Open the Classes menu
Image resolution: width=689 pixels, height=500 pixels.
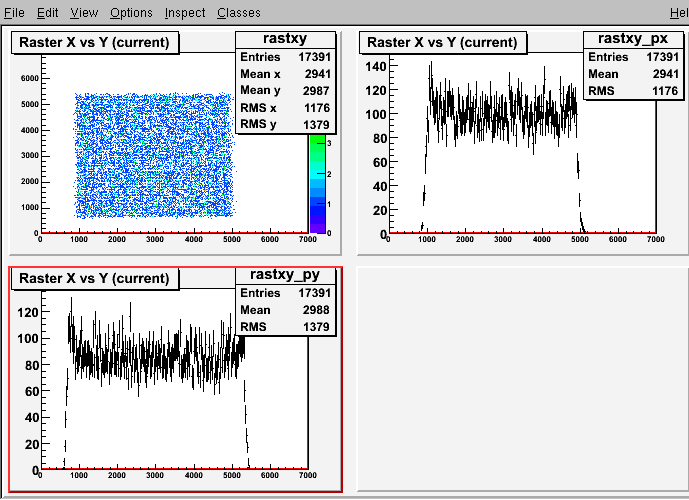[239, 13]
